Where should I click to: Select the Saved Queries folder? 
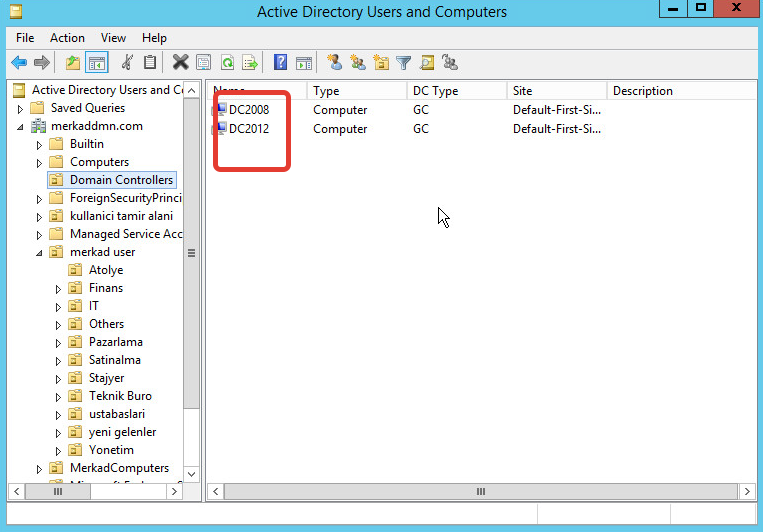click(88, 108)
